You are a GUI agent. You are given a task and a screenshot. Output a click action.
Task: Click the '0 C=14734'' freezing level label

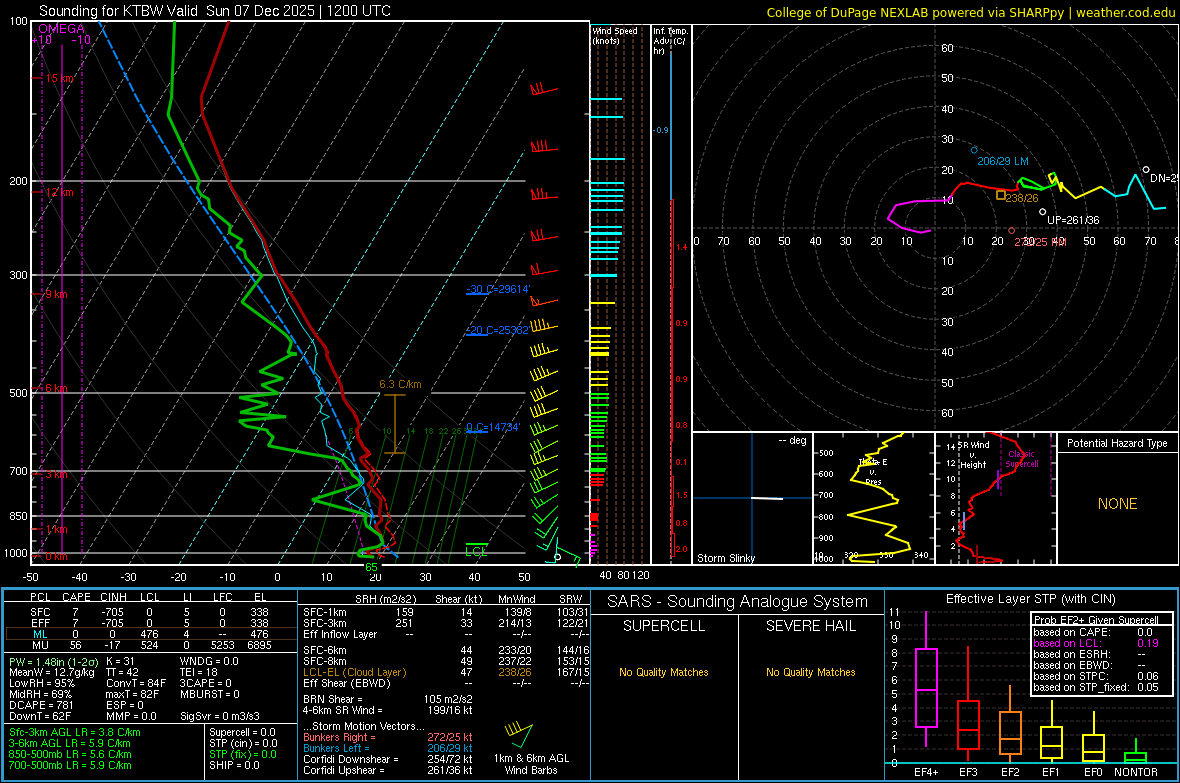[x=493, y=427]
